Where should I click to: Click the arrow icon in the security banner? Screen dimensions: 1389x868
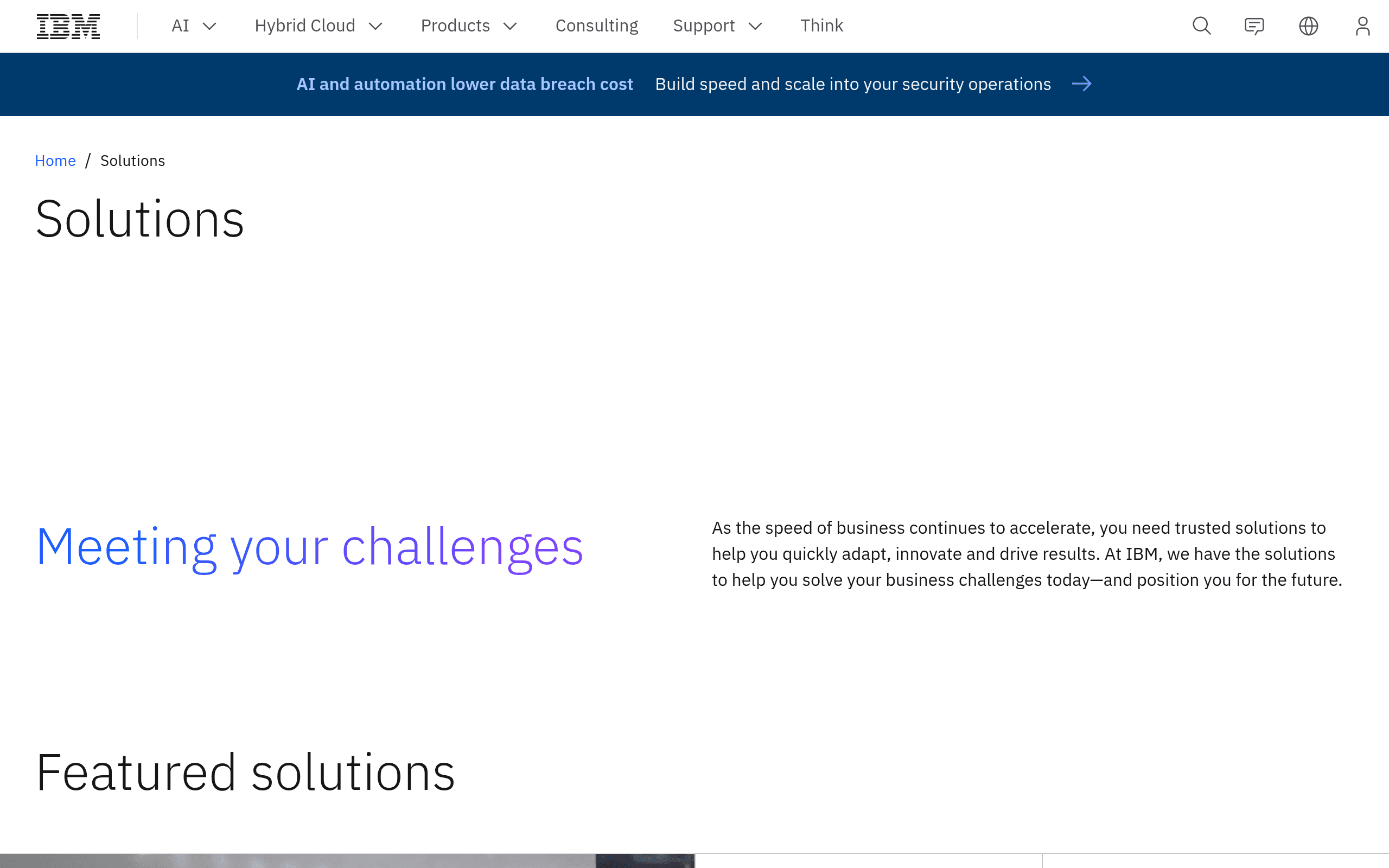[x=1081, y=85]
